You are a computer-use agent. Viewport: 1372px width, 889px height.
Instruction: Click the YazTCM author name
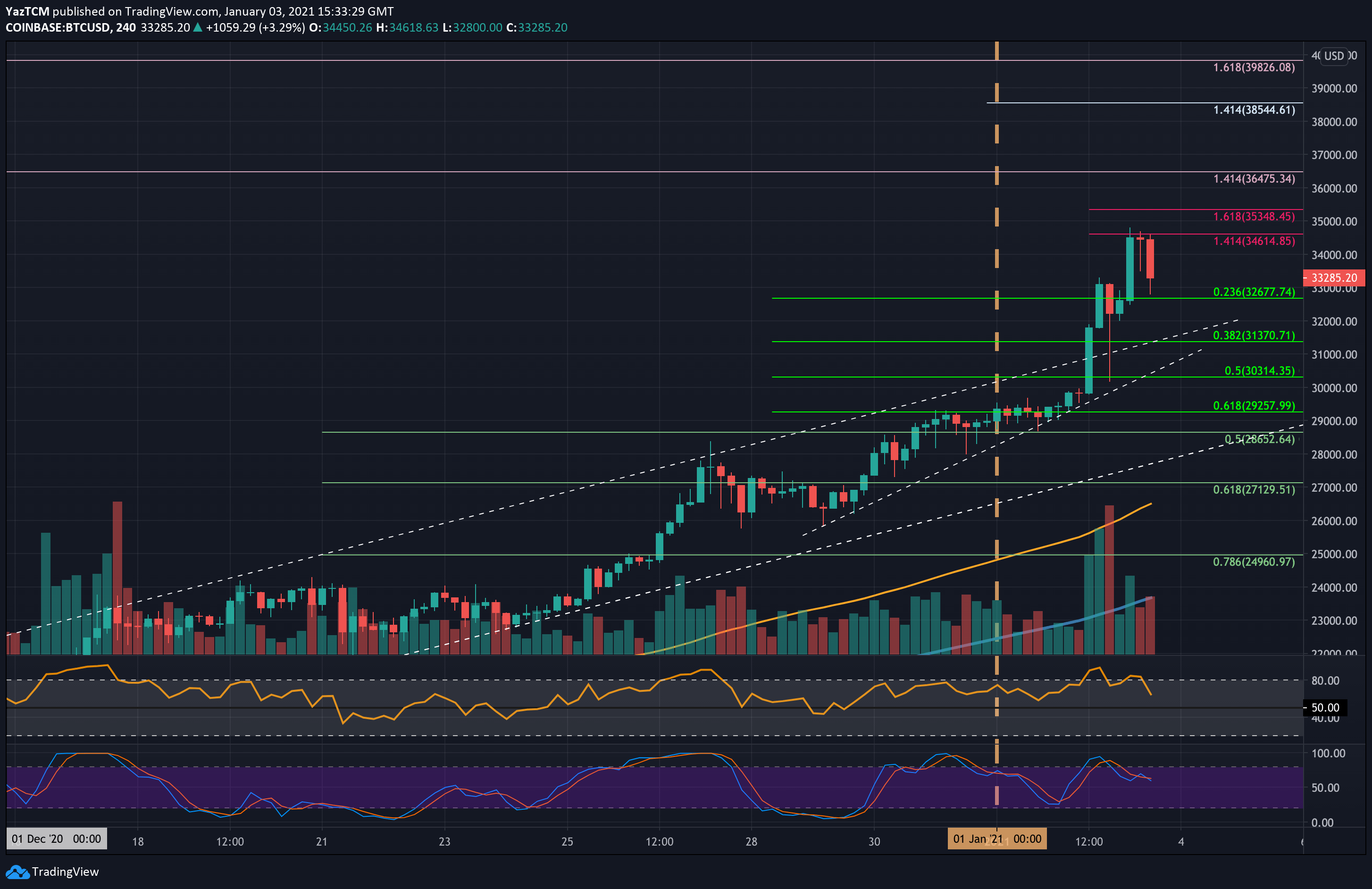click(x=28, y=11)
